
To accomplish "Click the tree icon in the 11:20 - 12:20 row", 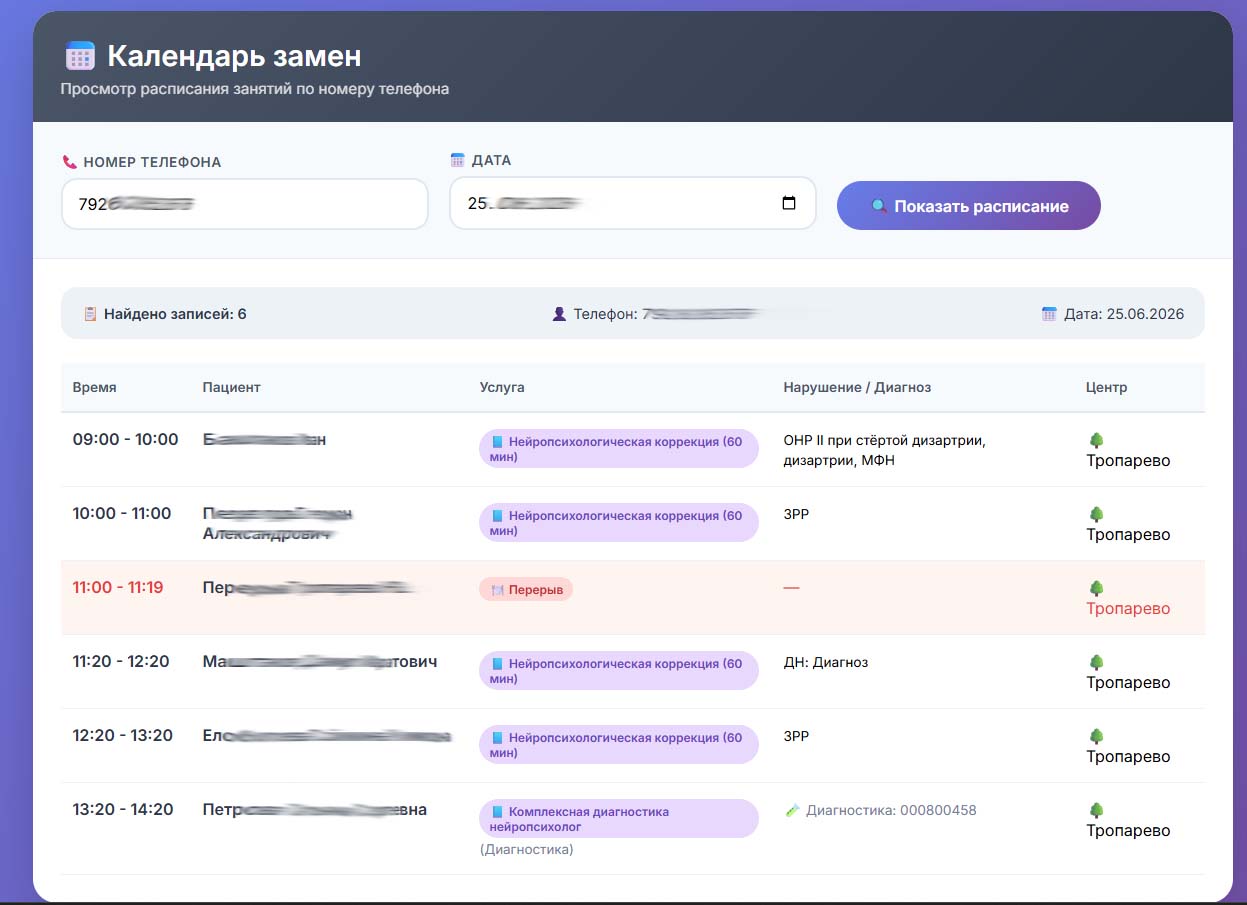I will tap(1096, 662).
